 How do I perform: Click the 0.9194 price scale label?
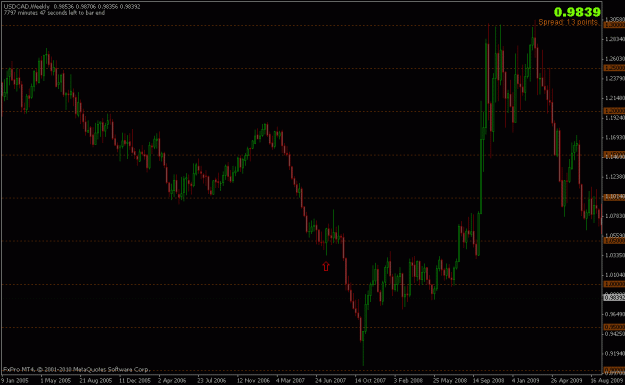tap(615, 353)
